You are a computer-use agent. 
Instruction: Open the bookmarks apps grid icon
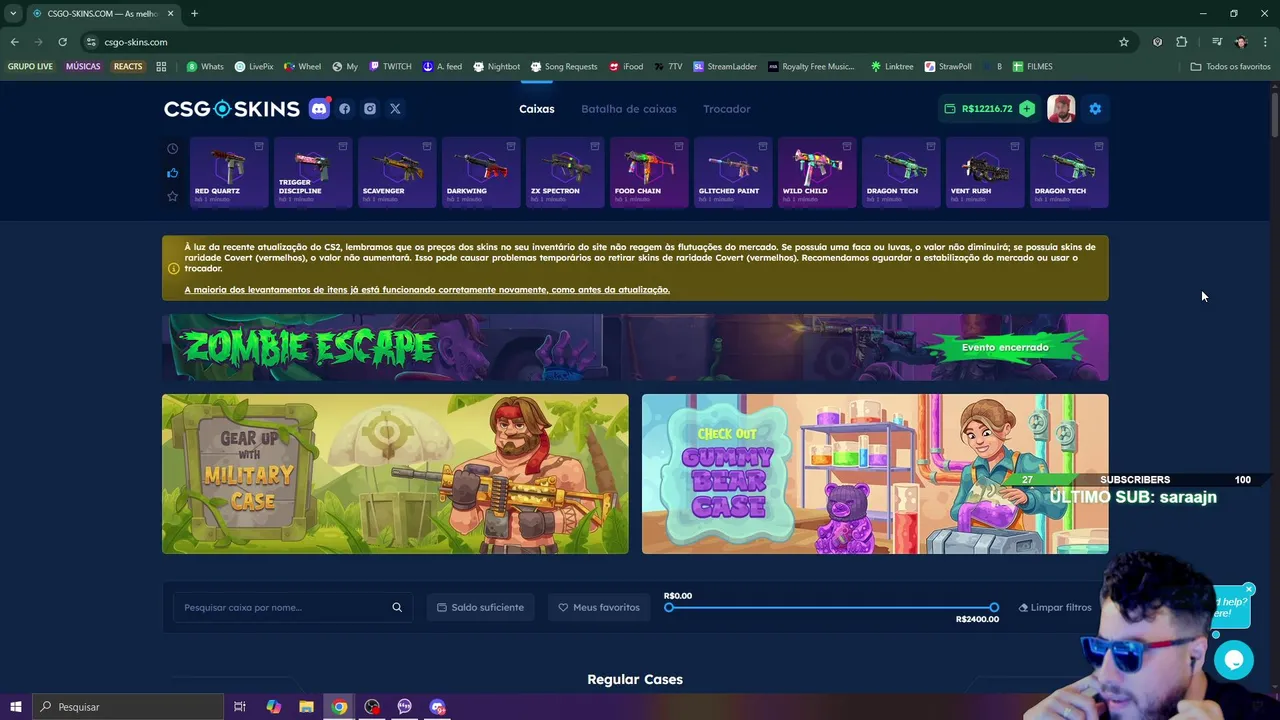[161, 67]
